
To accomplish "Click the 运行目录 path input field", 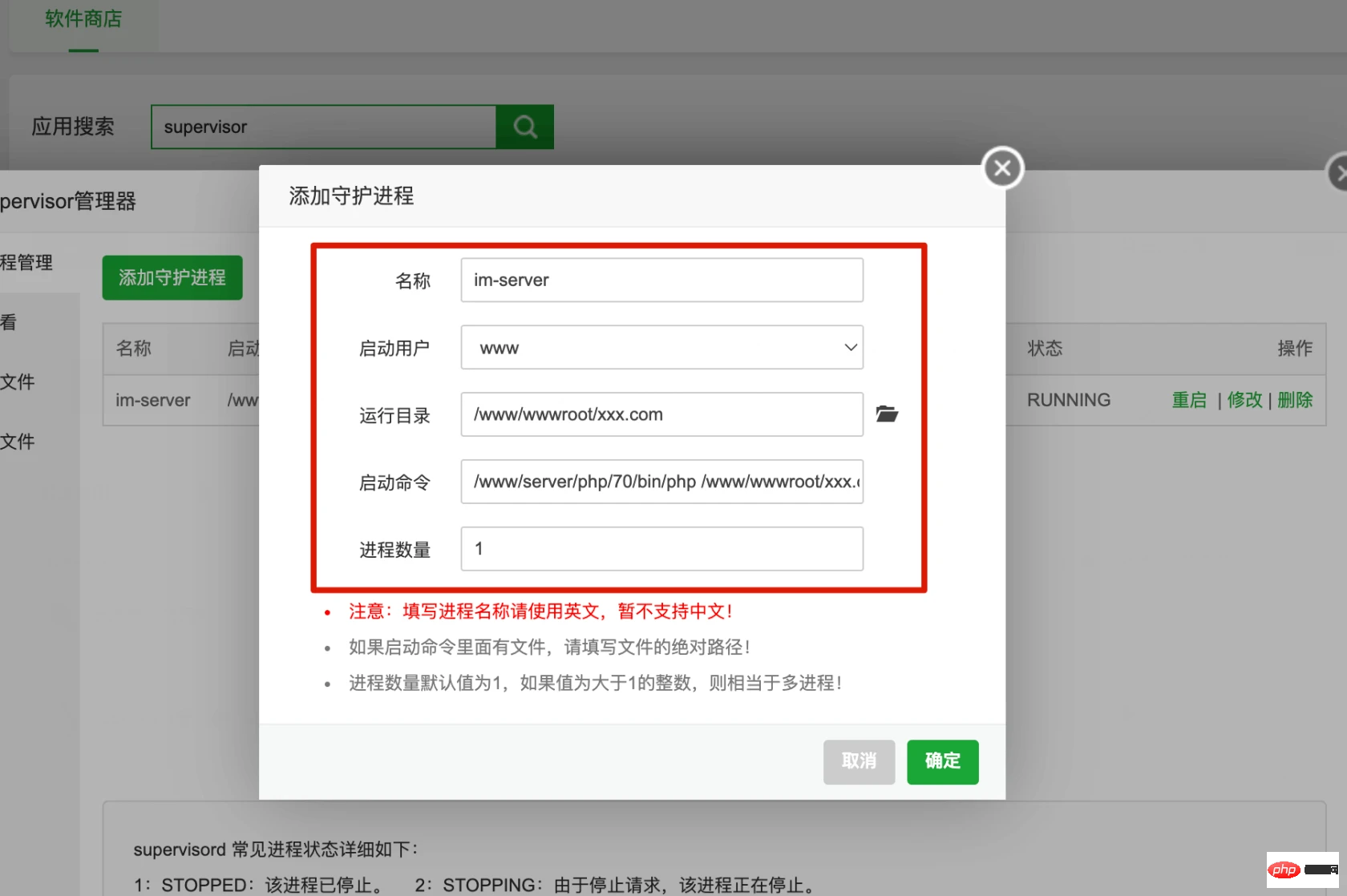I will (x=661, y=414).
